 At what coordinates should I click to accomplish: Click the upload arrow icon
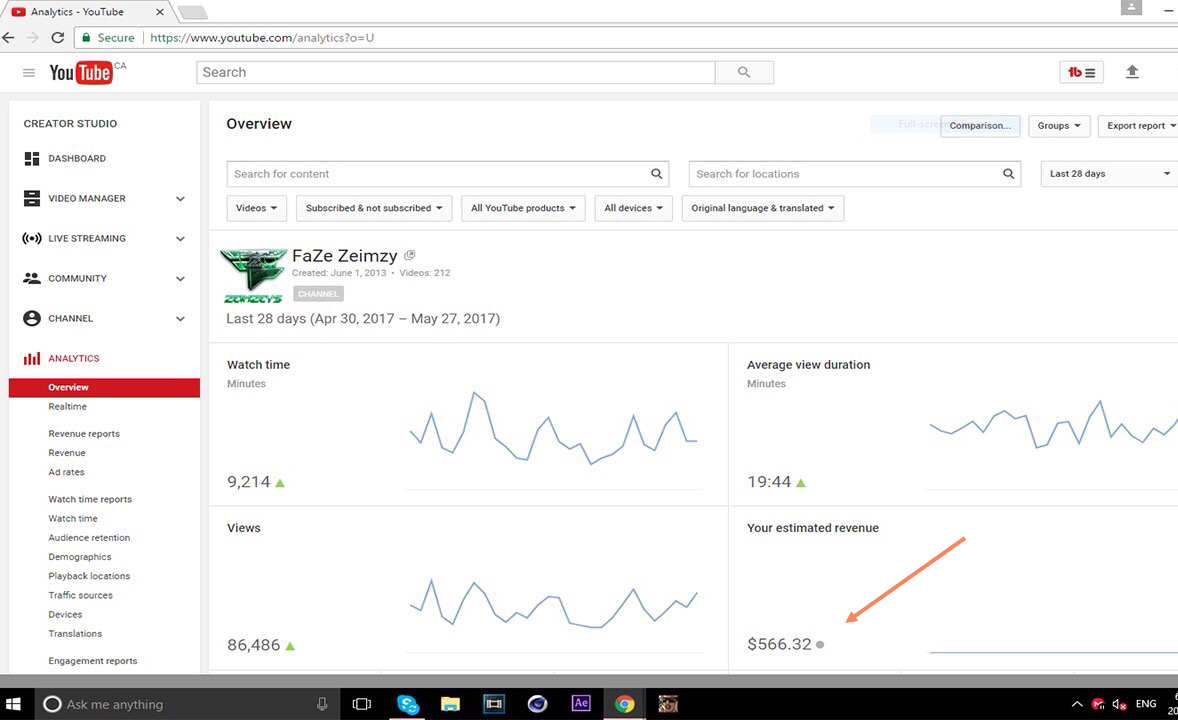click(1132, 72)
